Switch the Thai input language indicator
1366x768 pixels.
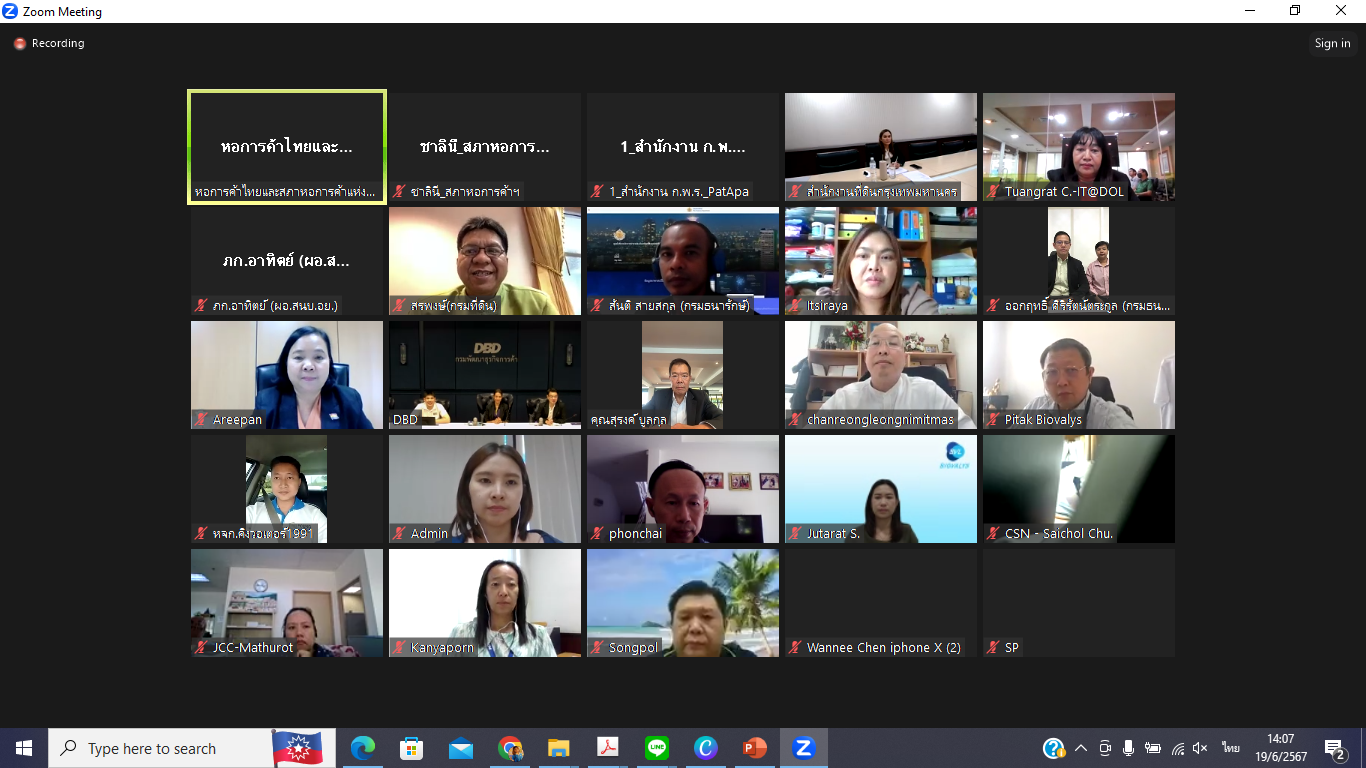coord(1230,748)
